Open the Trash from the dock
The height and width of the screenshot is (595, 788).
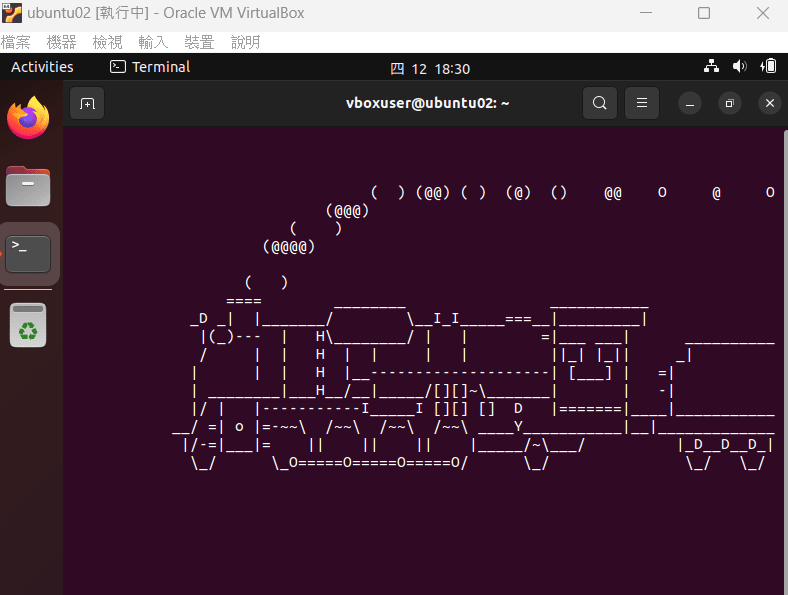coord(28,325)
